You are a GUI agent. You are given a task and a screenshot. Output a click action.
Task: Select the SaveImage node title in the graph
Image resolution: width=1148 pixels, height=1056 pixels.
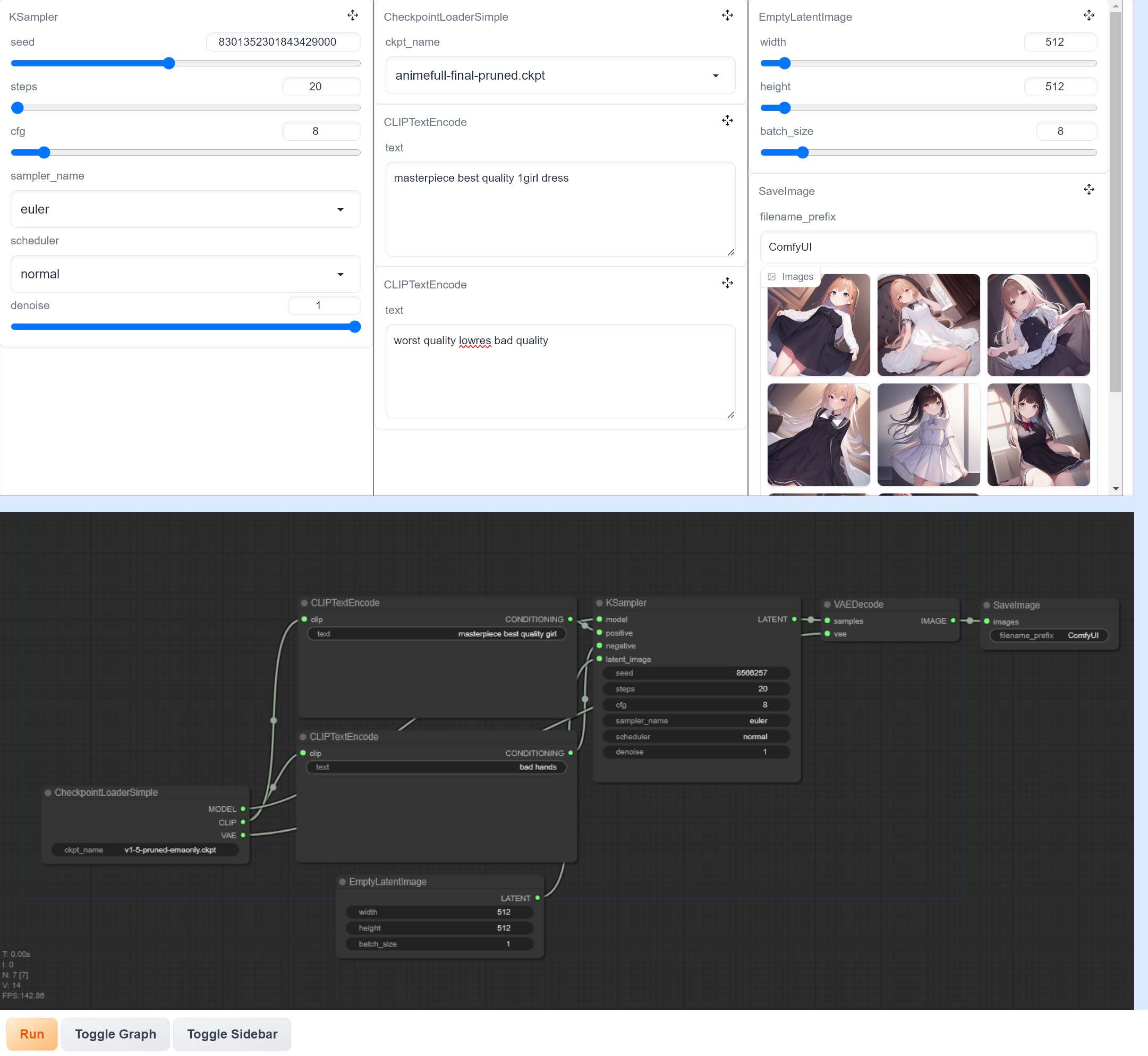[x=1016, y=604]
